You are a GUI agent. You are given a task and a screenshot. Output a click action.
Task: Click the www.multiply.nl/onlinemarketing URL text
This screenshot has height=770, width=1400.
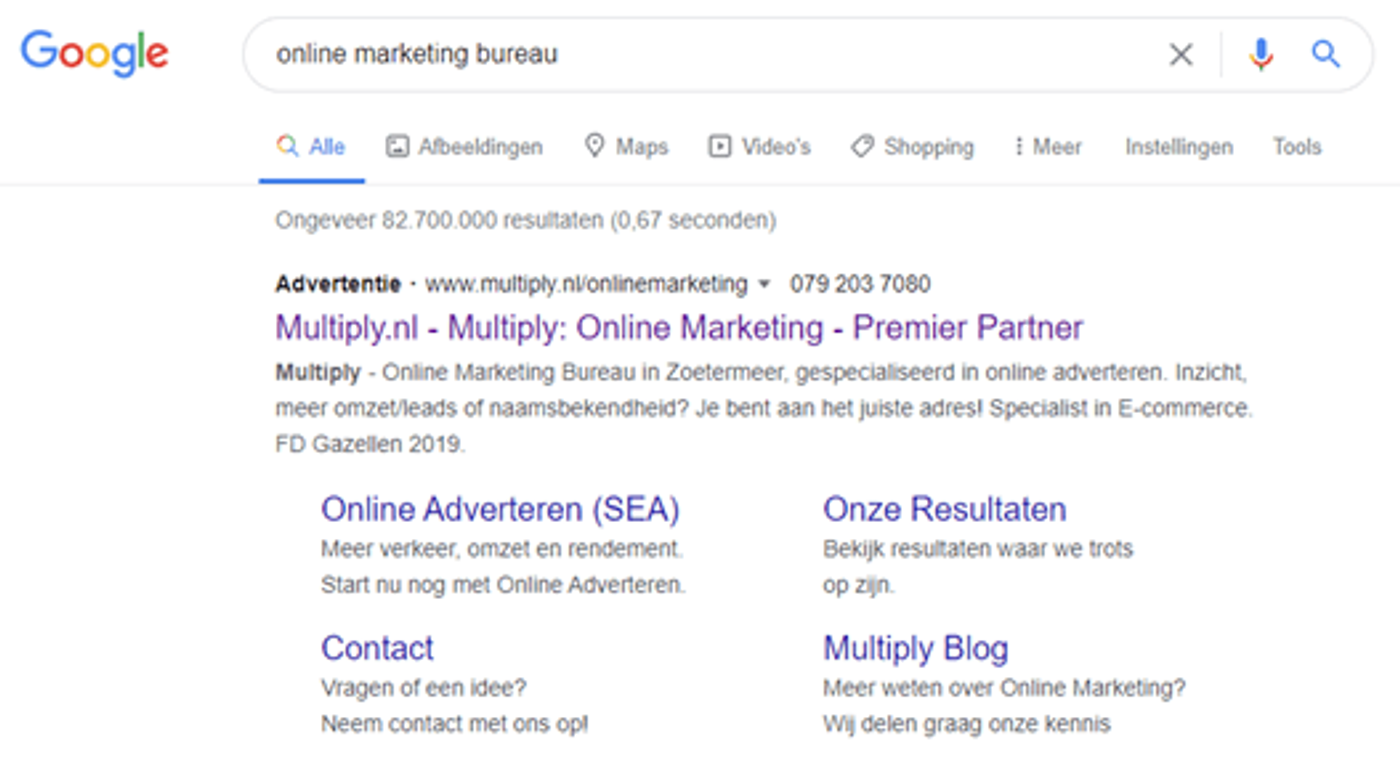click(586, 284)
